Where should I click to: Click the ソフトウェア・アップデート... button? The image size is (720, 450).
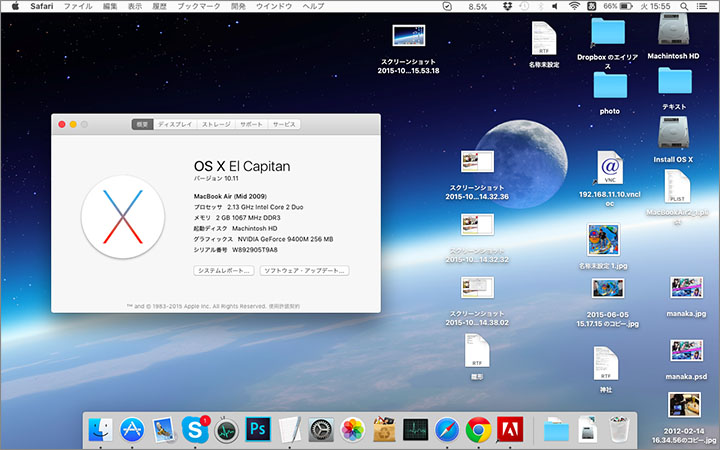304,270
